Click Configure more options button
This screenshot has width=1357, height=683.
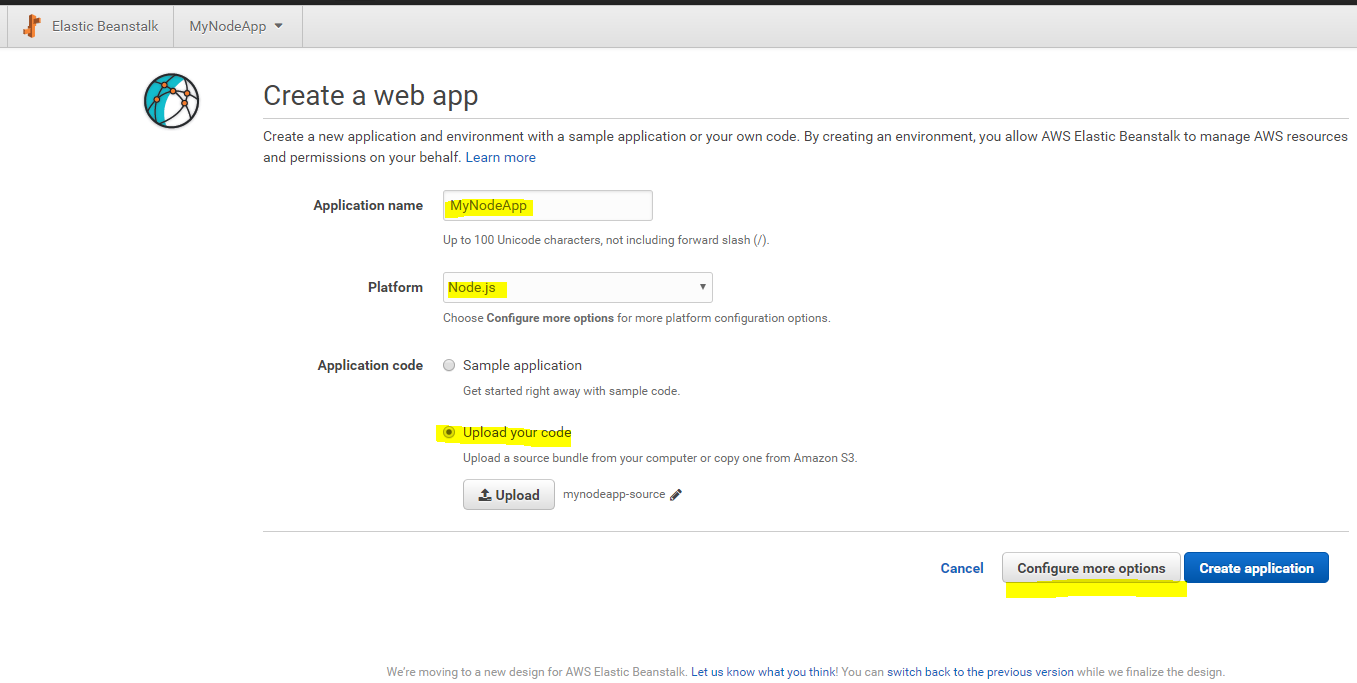[x=1091, y=568]
